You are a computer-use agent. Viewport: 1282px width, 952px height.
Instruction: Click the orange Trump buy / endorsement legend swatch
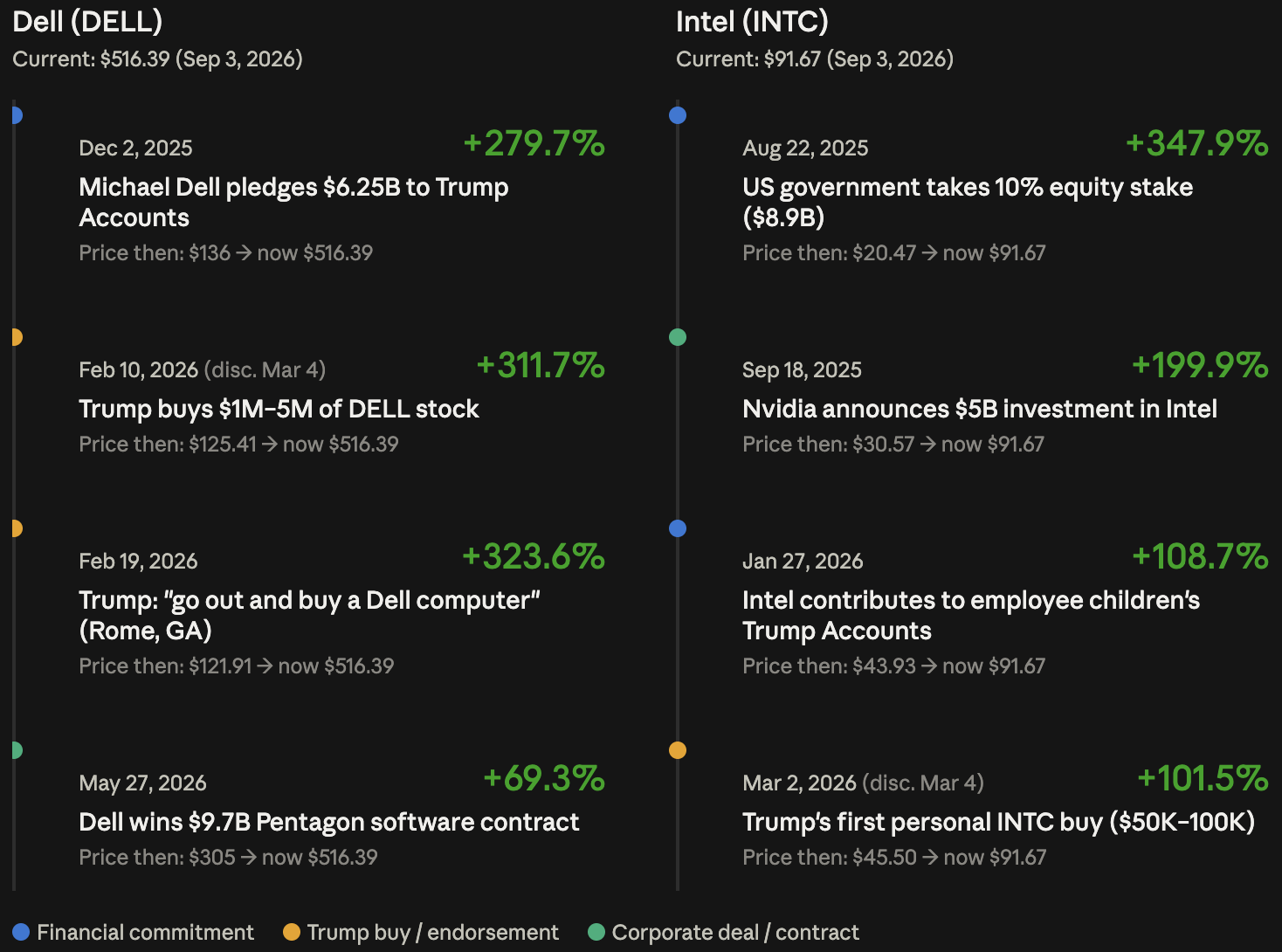pos(292,933)
